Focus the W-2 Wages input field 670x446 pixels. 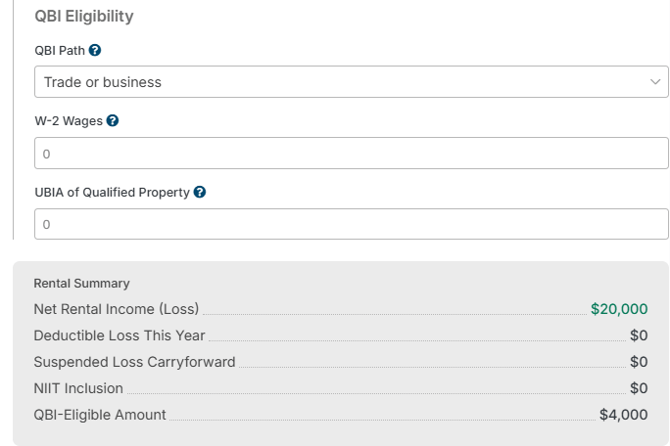click(x=351, y=153)
